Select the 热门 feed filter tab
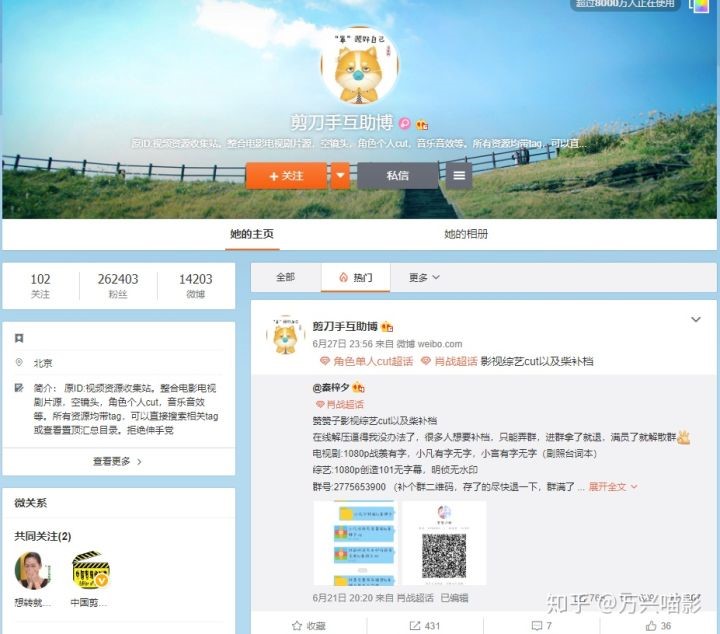 pos(355,277)
